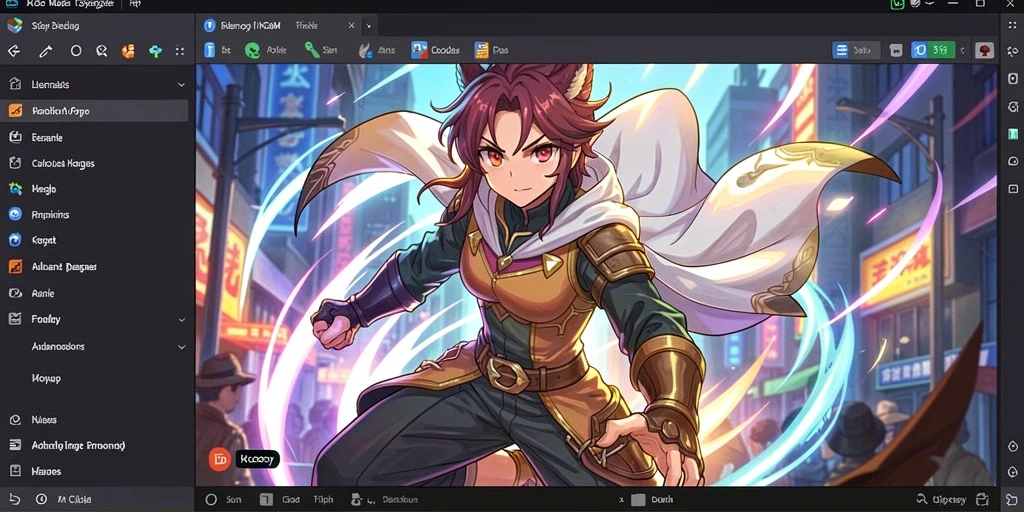Click the gray folder icon beside Satu
This screenshot has width=1024, height=512.
[896, 50]
